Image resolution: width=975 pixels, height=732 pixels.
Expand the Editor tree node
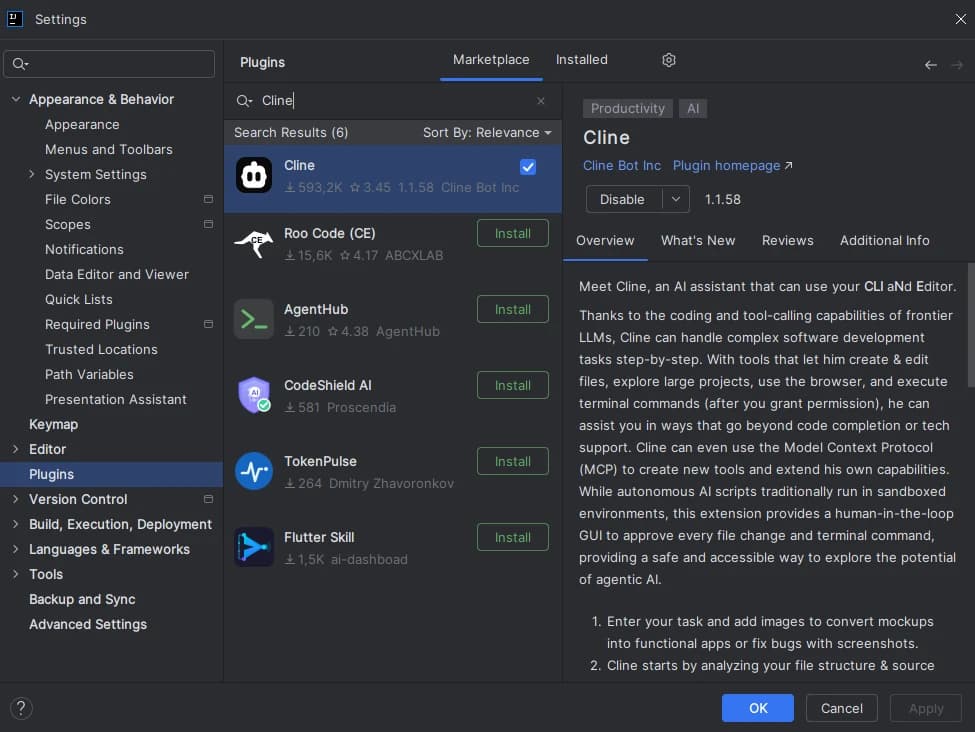pyautogui.click(x=16, y=449)
